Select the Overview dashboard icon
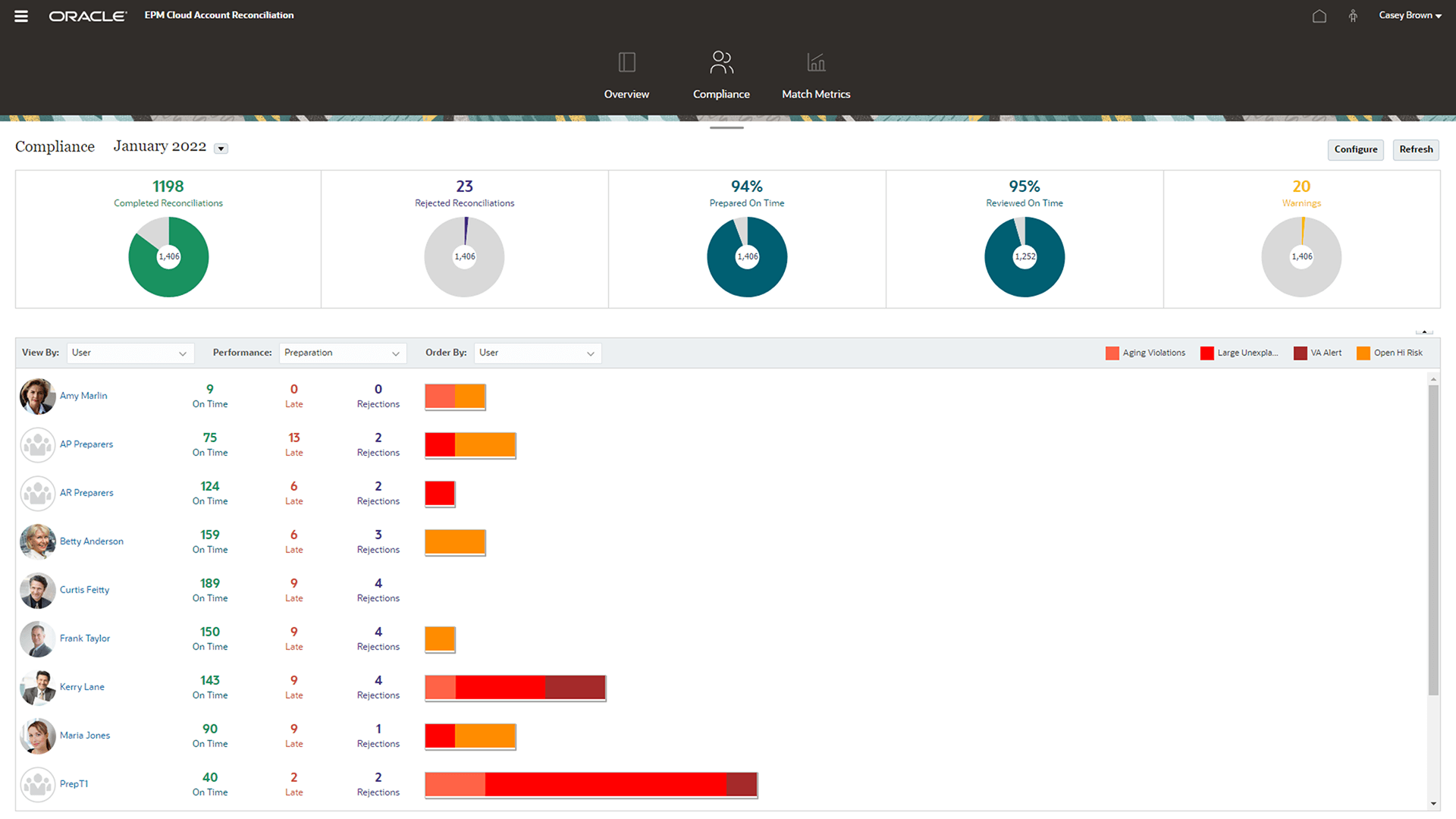This screenshot has height=819, width=1456. coord(626,72)
